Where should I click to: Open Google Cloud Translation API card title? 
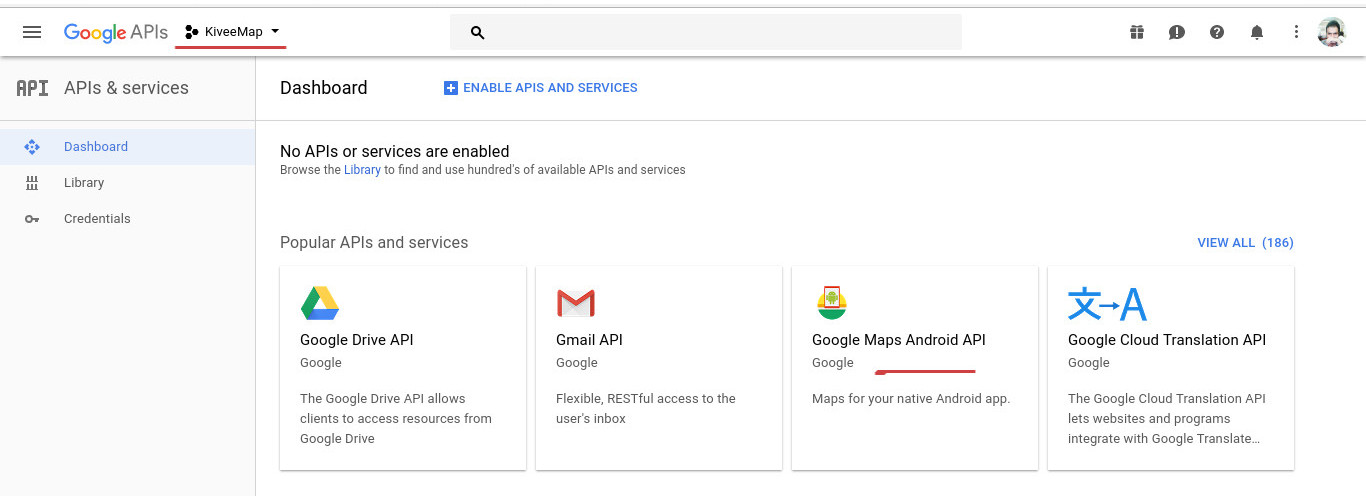tap(1167, 340)
